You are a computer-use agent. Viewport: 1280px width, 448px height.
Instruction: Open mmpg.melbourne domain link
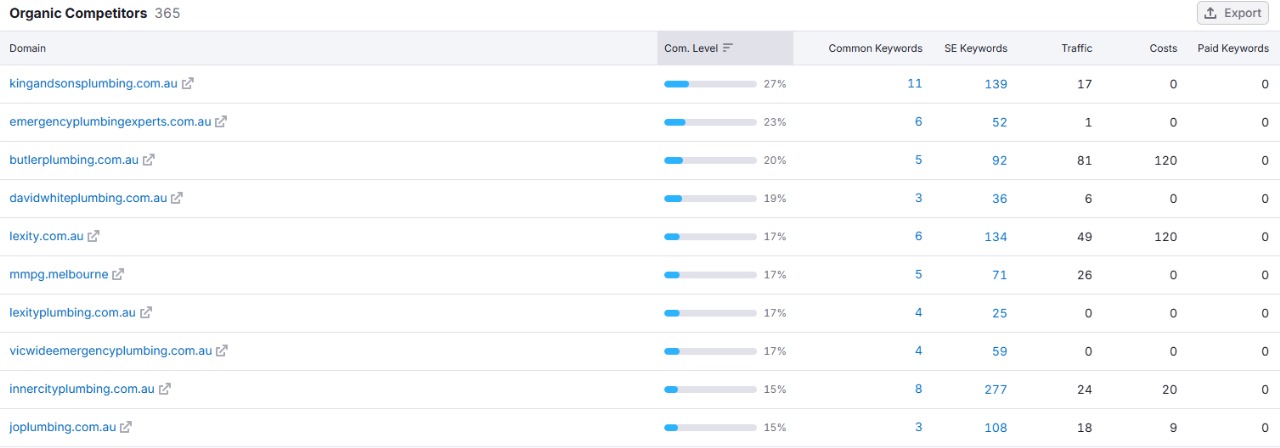click(x=59, y=274)
